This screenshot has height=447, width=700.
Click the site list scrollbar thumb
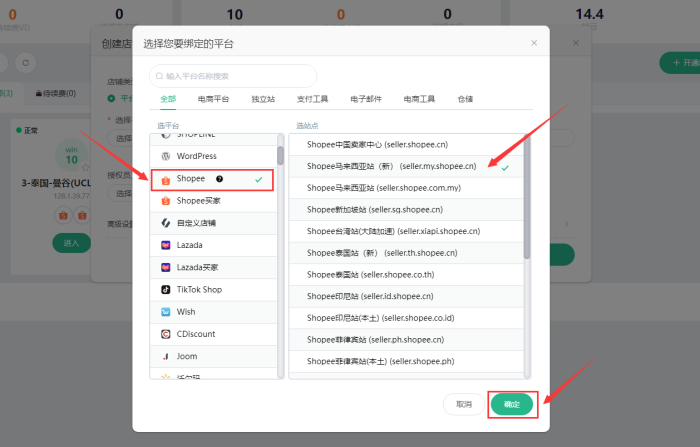527,196
